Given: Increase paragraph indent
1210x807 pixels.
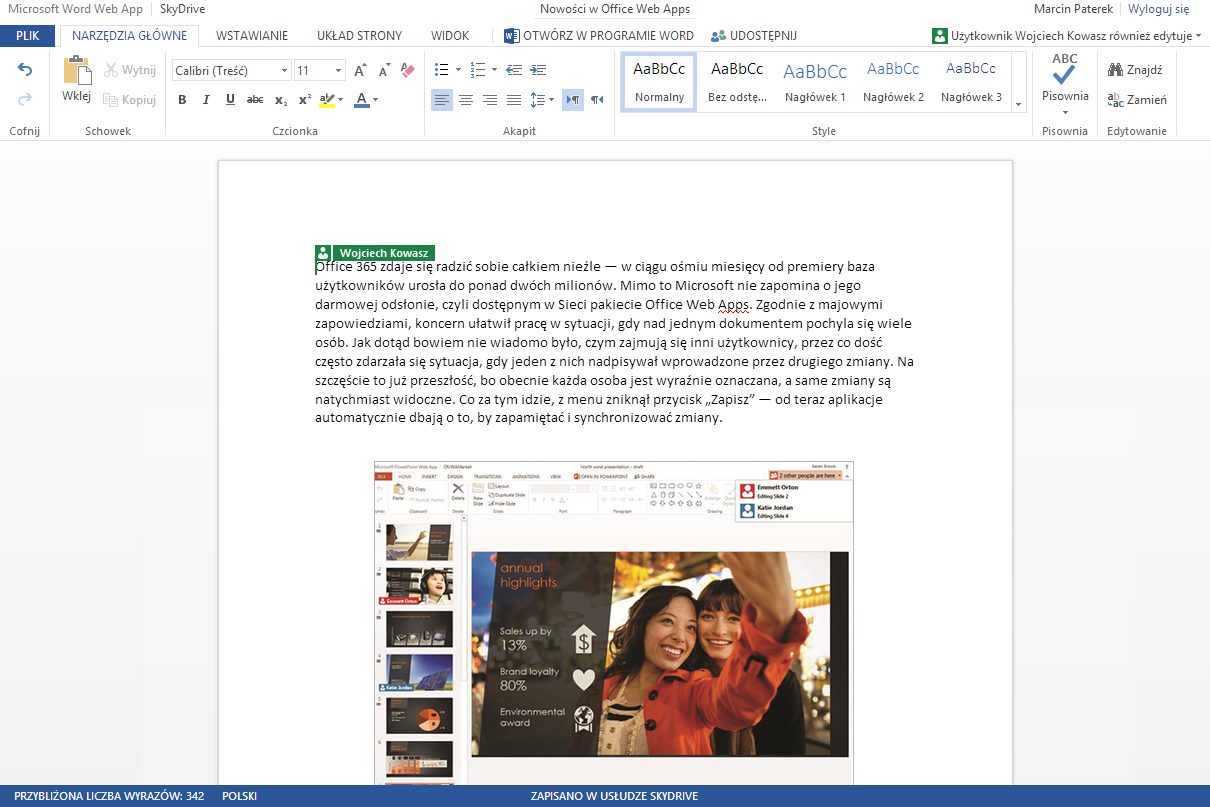Looking at the screenshot, I should tap(538, 70).
